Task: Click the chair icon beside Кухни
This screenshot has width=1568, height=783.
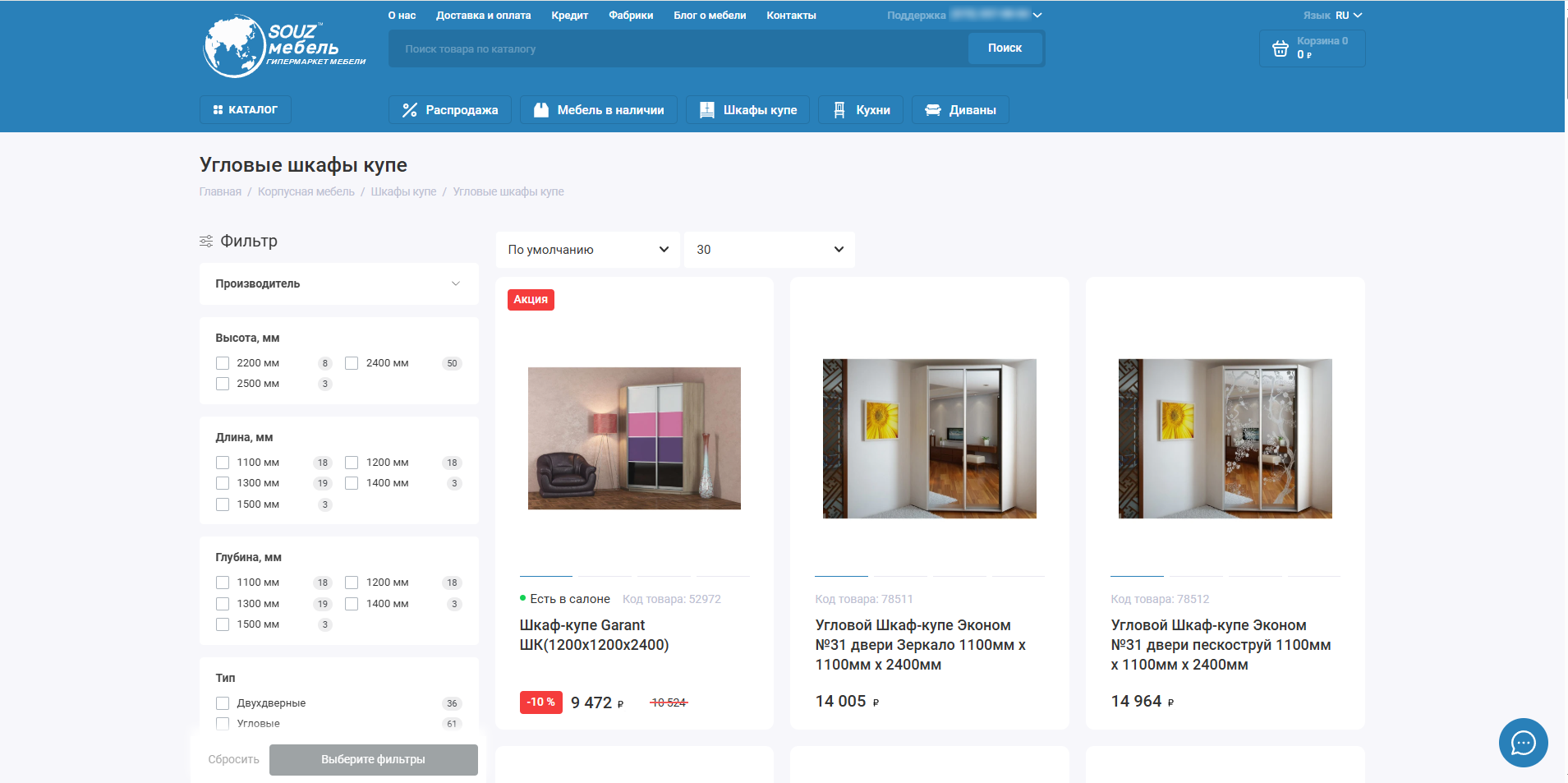Action: [x=839, y=110]
